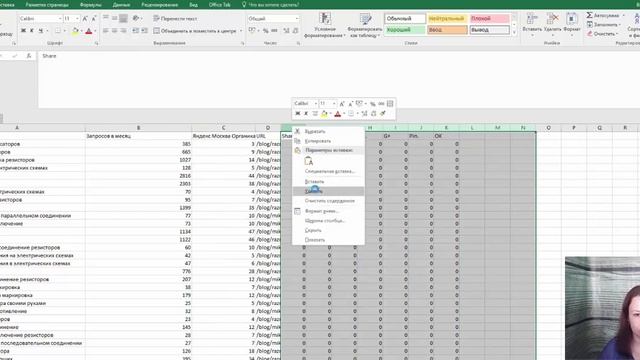Click Объединить и поместить в центре
Viewport: 640px width, 360px height.
tap(195, 31)
